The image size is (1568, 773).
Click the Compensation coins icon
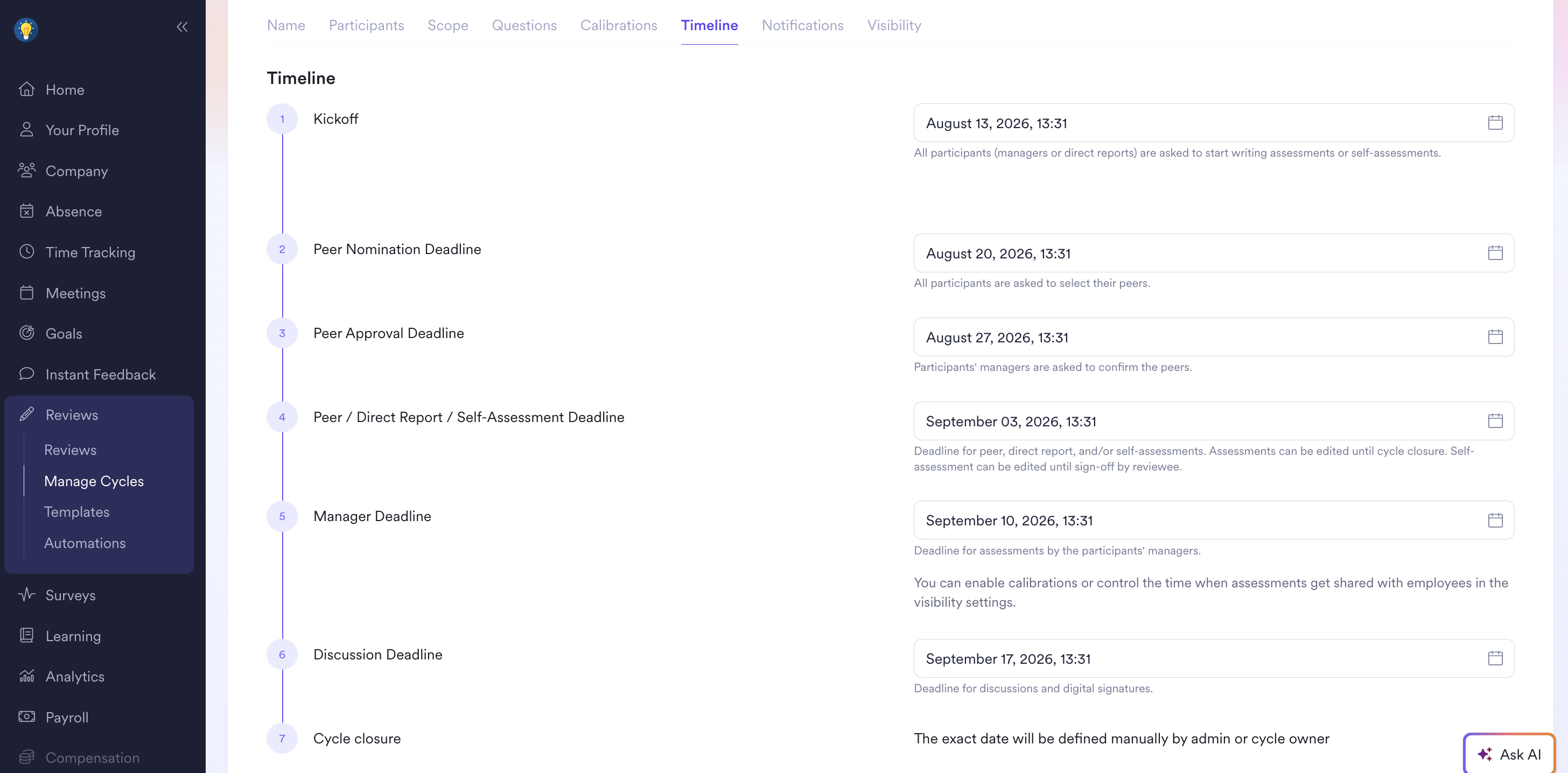[27, 757]
